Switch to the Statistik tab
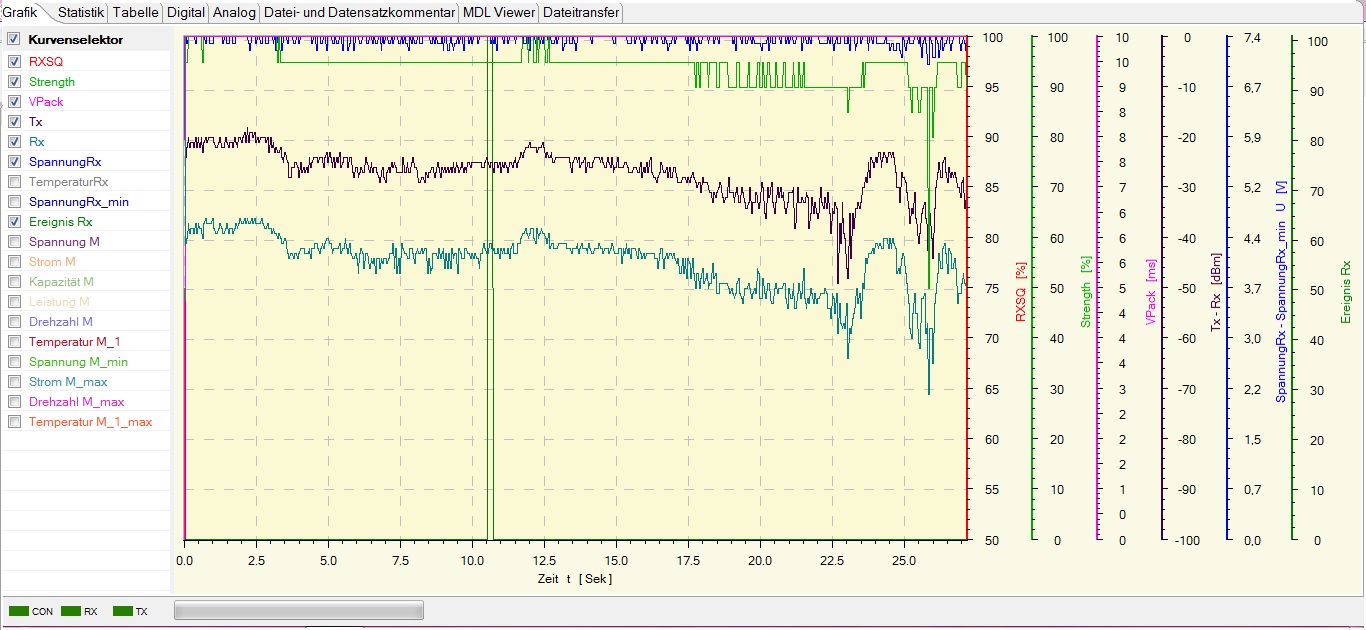Screen dimensions: 1366x630 pyautogui.click(x=80, y=13)
